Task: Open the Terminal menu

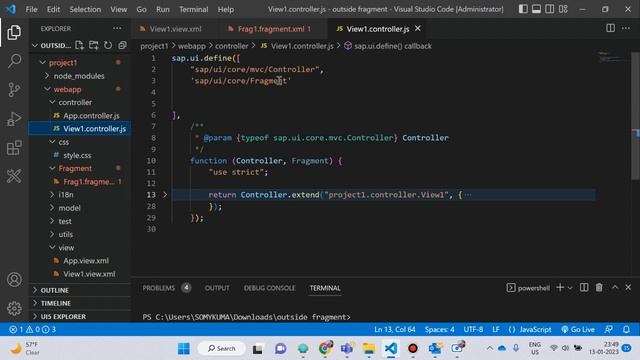Action: 193,9
